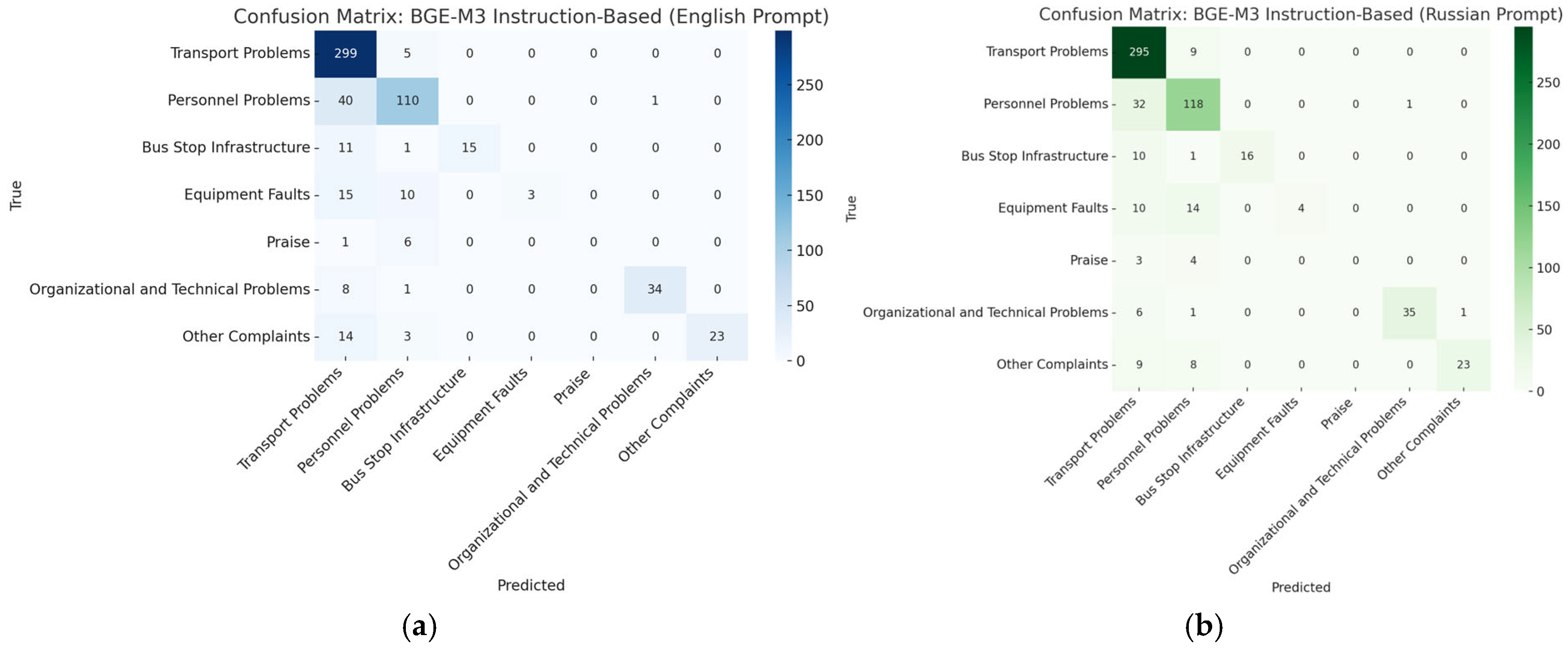Click the English Prompt confusion matrix title
Screen dimensions: 1568x648
point(531,16)
